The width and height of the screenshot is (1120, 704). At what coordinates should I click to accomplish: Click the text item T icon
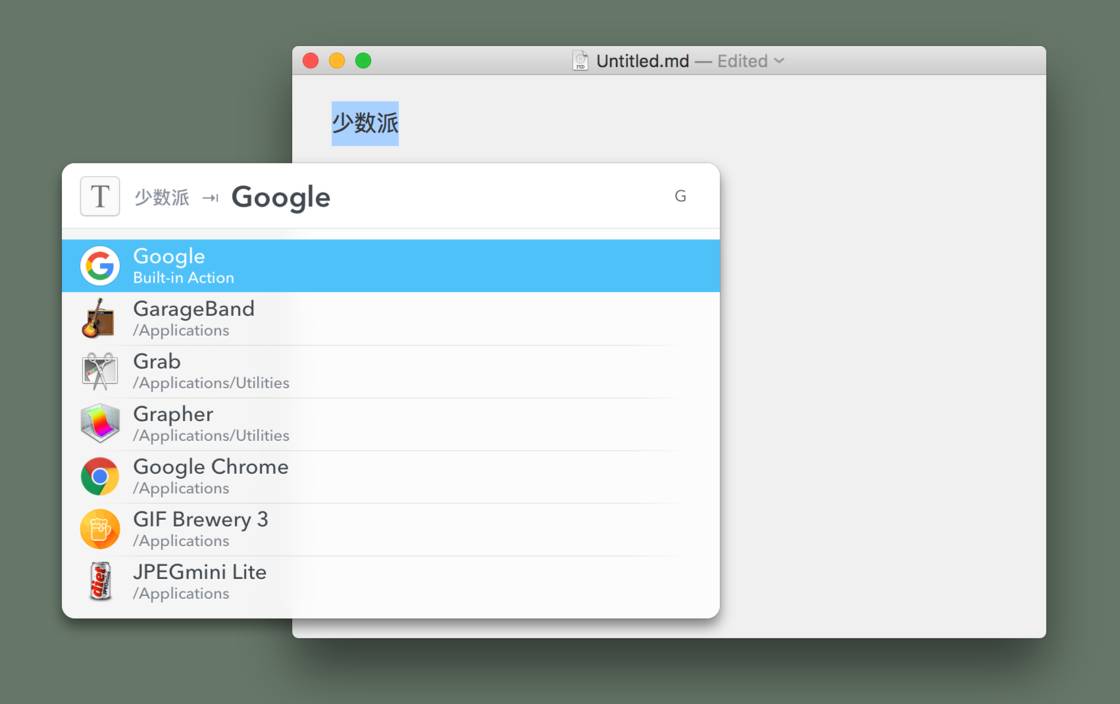100,196
